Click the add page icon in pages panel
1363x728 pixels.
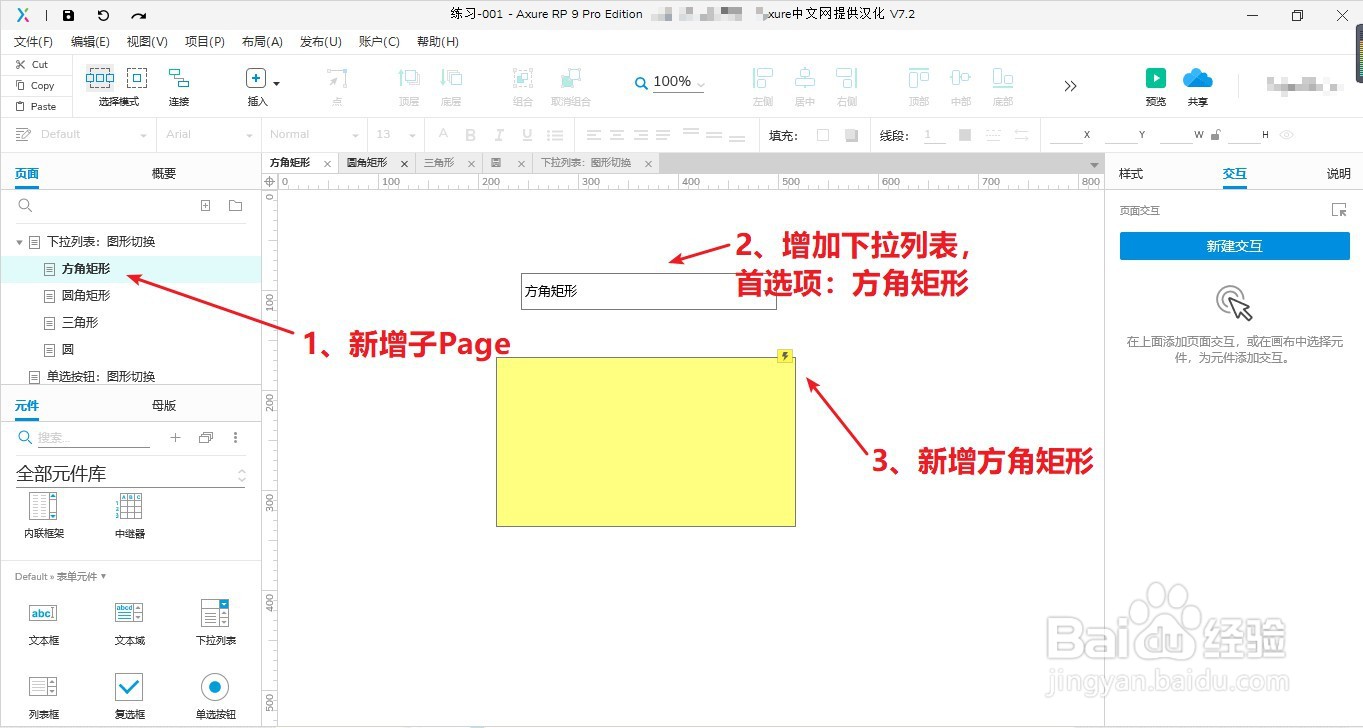[x=206, y=206]
